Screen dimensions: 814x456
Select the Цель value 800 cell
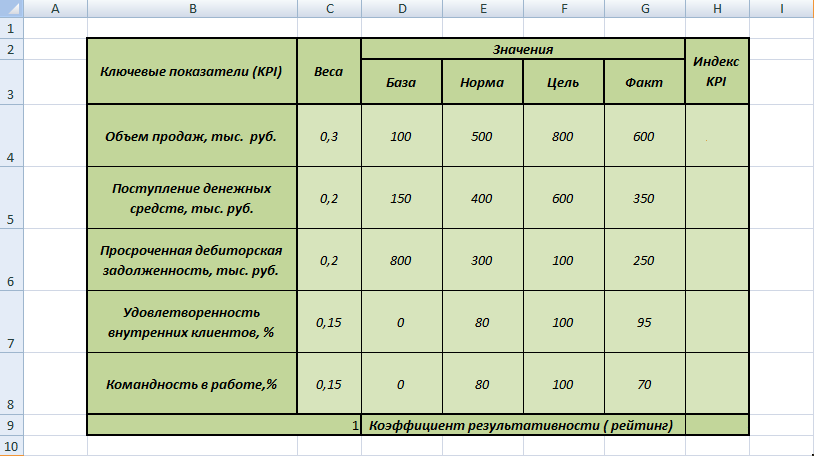[563, 135]
